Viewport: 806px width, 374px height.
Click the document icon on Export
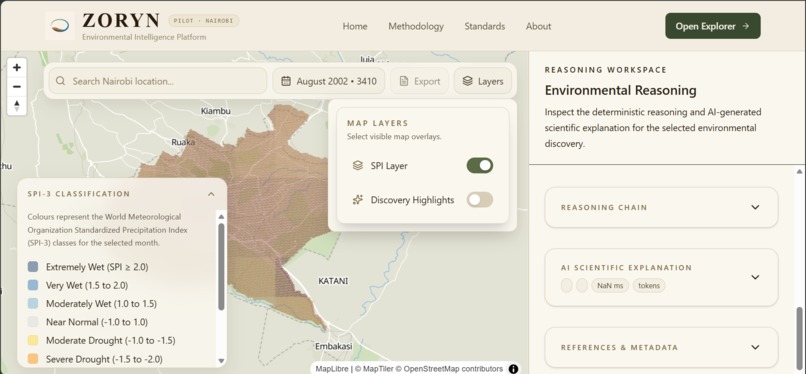pos(404,81)
